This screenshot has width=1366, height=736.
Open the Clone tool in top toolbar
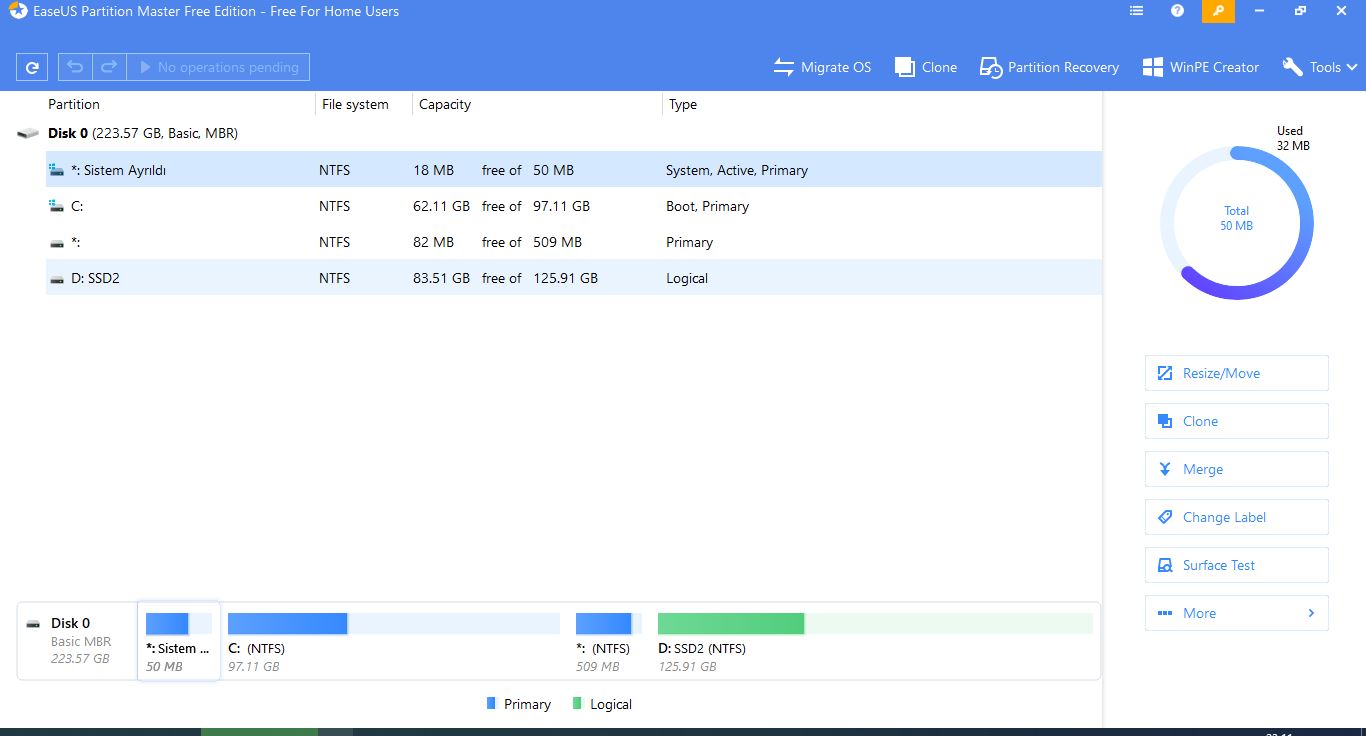(926, 67)
